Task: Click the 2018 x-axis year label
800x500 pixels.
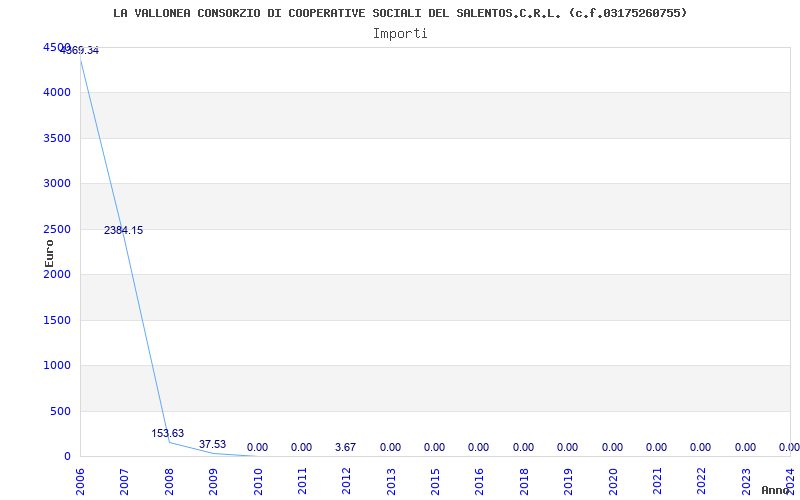Action: [x=524, y=481]
